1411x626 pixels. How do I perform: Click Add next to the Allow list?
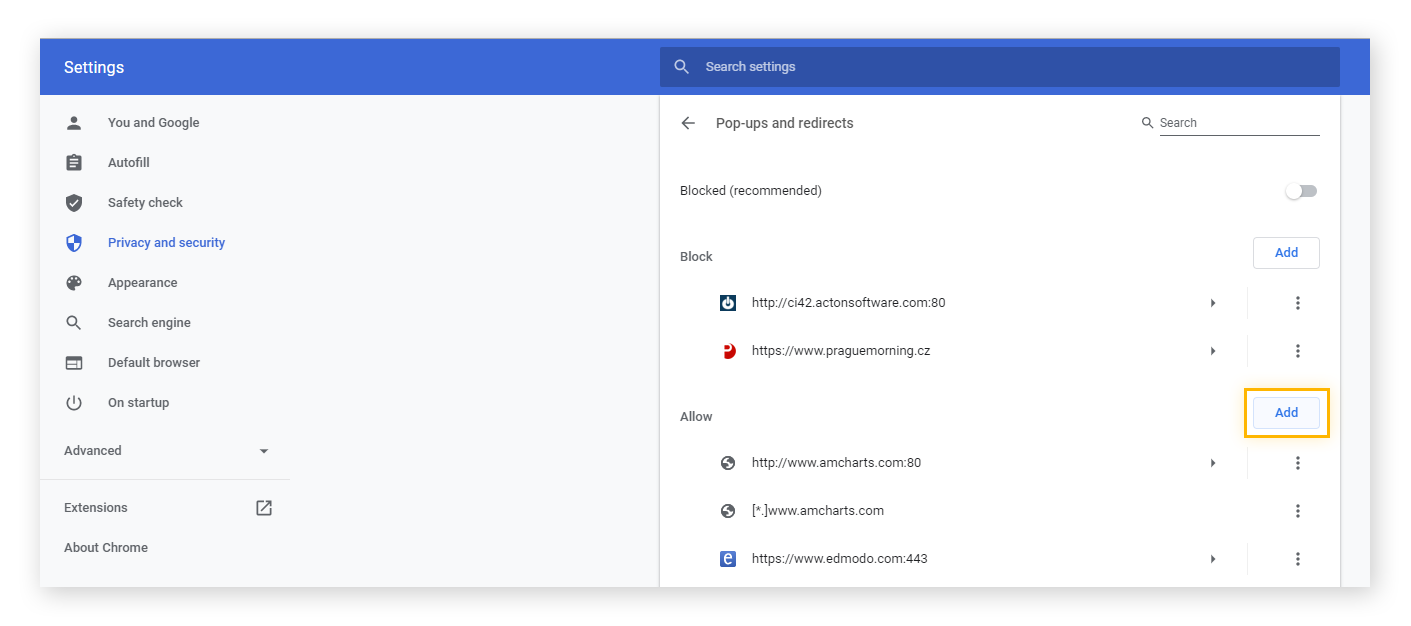tap(1286, 412)
